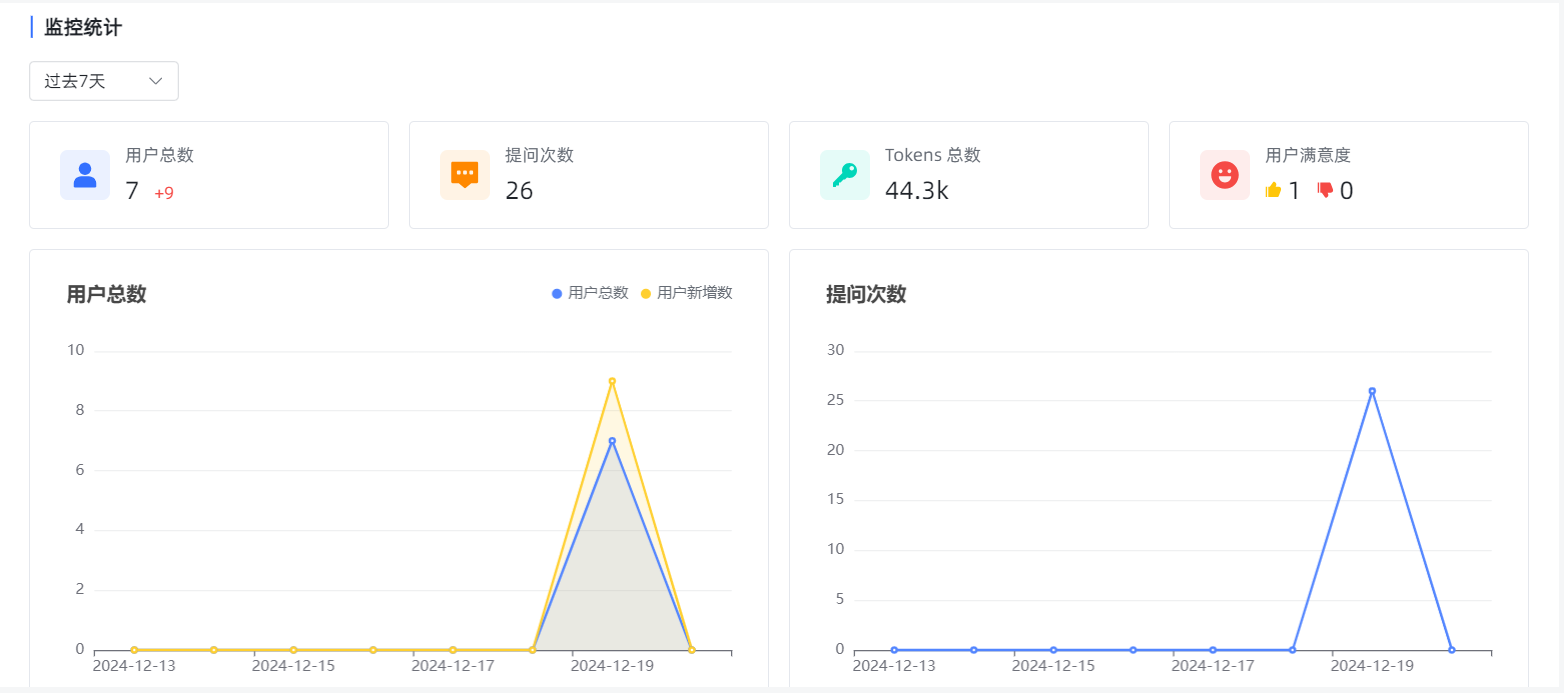Click the 2024-12-20 data point in 提问次数 chart
Image resolution: width=1564 pixels, height=693 pixels.
(x=1452, y=650)
